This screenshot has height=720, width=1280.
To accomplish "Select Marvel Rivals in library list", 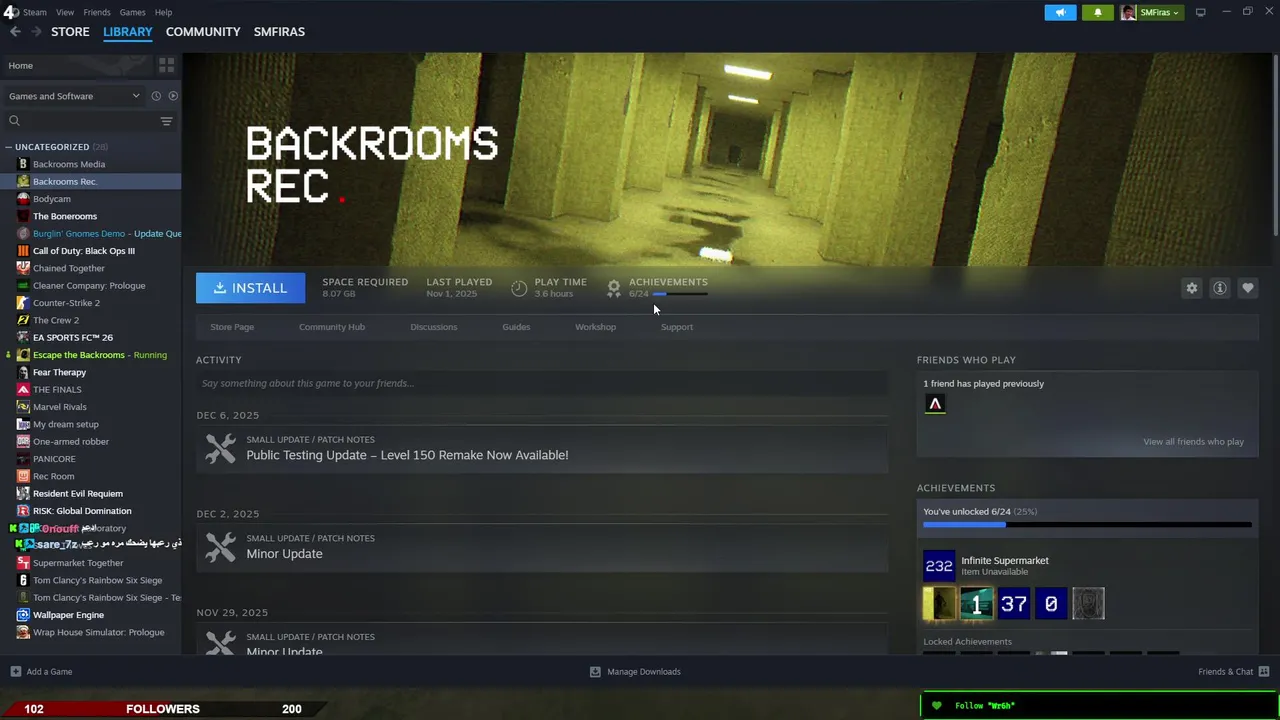I will [60, 407].
